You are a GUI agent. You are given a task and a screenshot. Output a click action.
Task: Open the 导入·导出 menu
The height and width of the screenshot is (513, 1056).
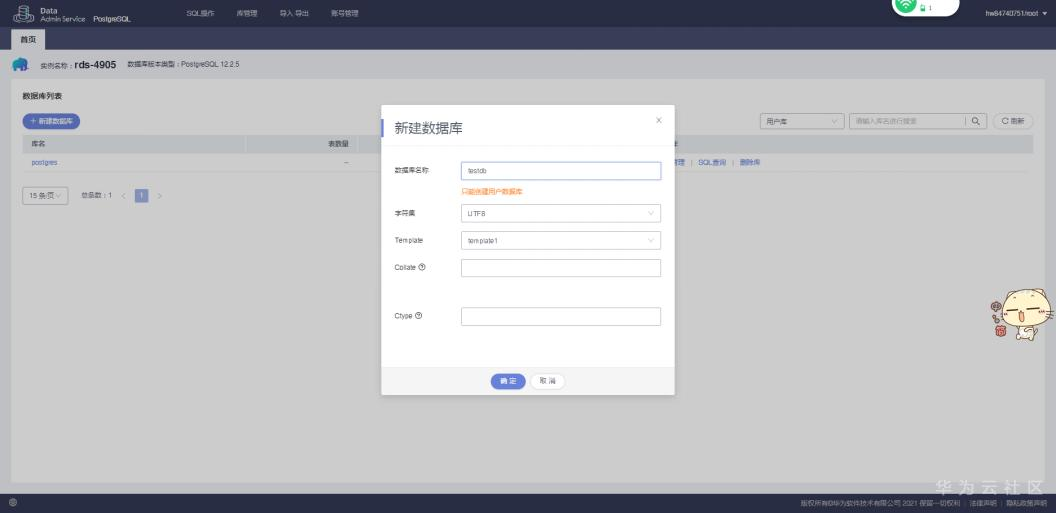click(x=294, y=13)
